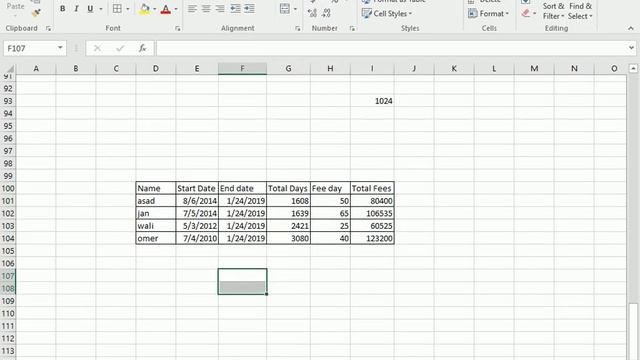Click the vertical scrollbar up arrow
The height and width of the screenshot is (360, 640).
coord(633,69)
